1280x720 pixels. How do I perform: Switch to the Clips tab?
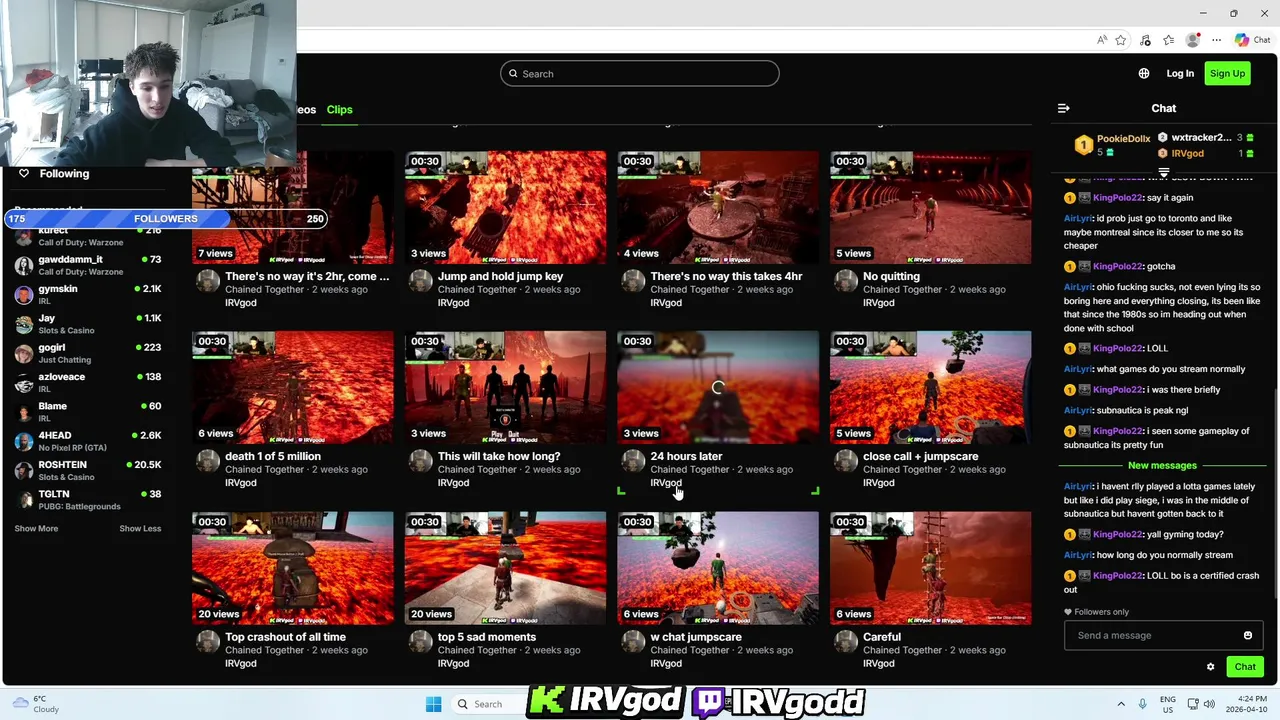click(340, 109)
